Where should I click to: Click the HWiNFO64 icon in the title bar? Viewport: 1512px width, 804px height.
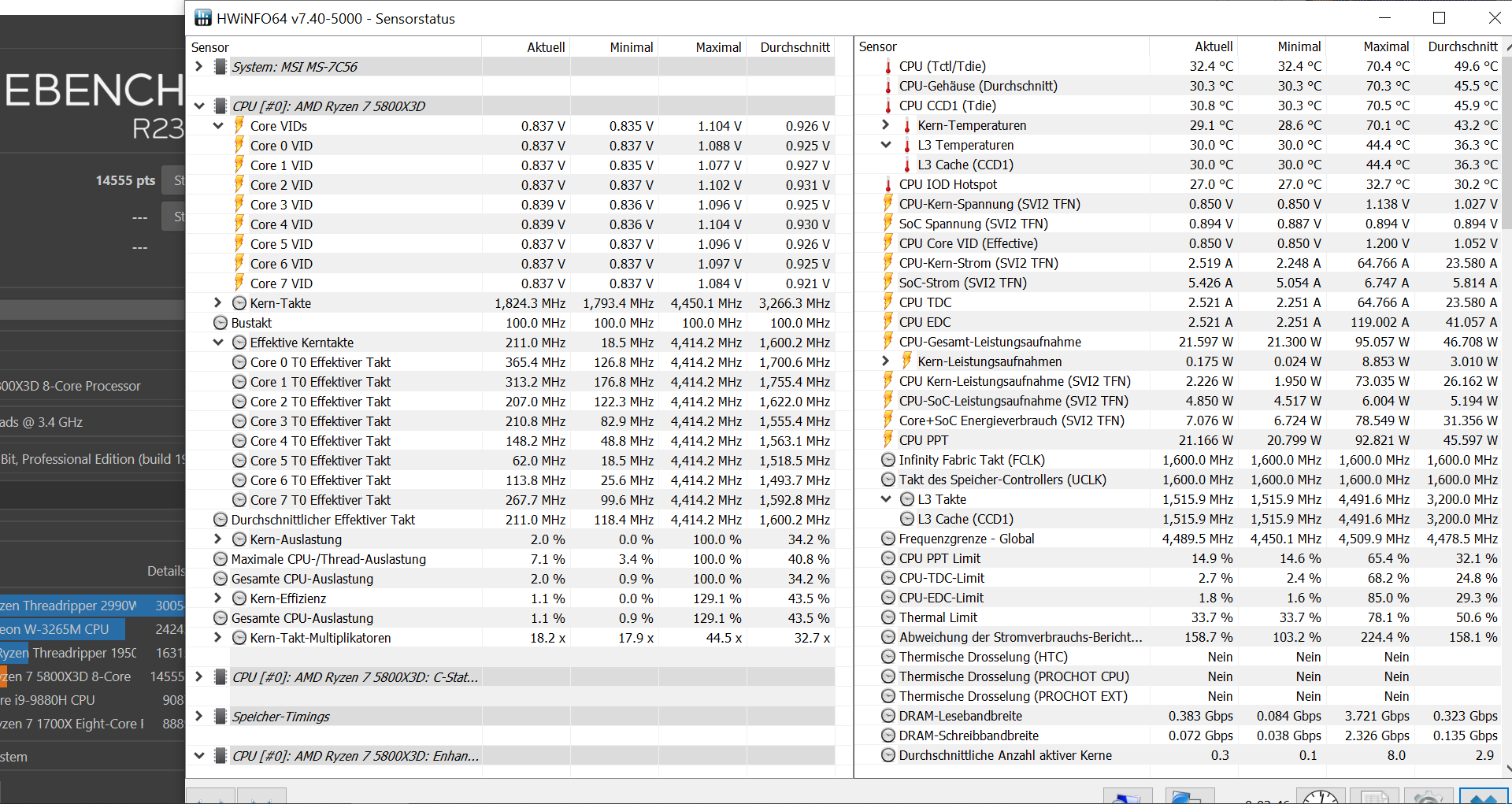(x=202, y=18)
